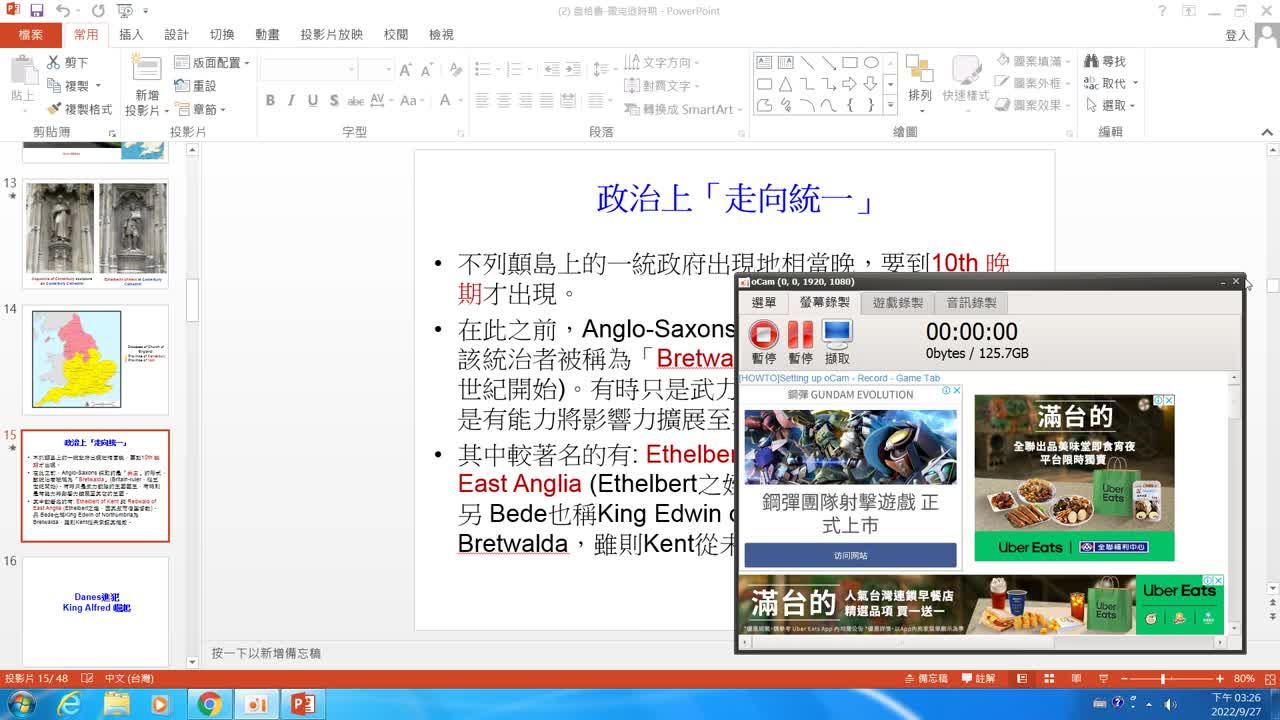Toggle Comments (註解) pane

(x=977, y=679)
